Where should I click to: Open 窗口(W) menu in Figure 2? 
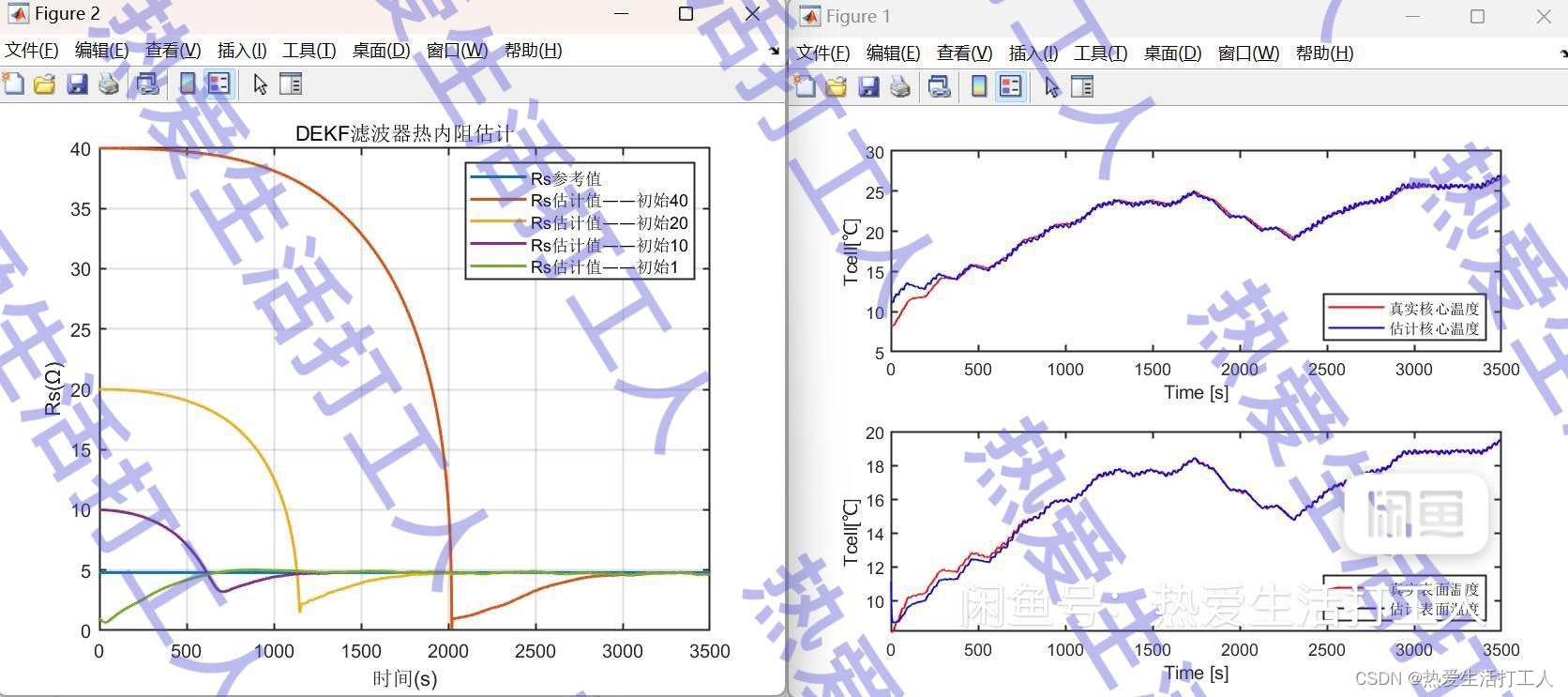click(457, 51)
